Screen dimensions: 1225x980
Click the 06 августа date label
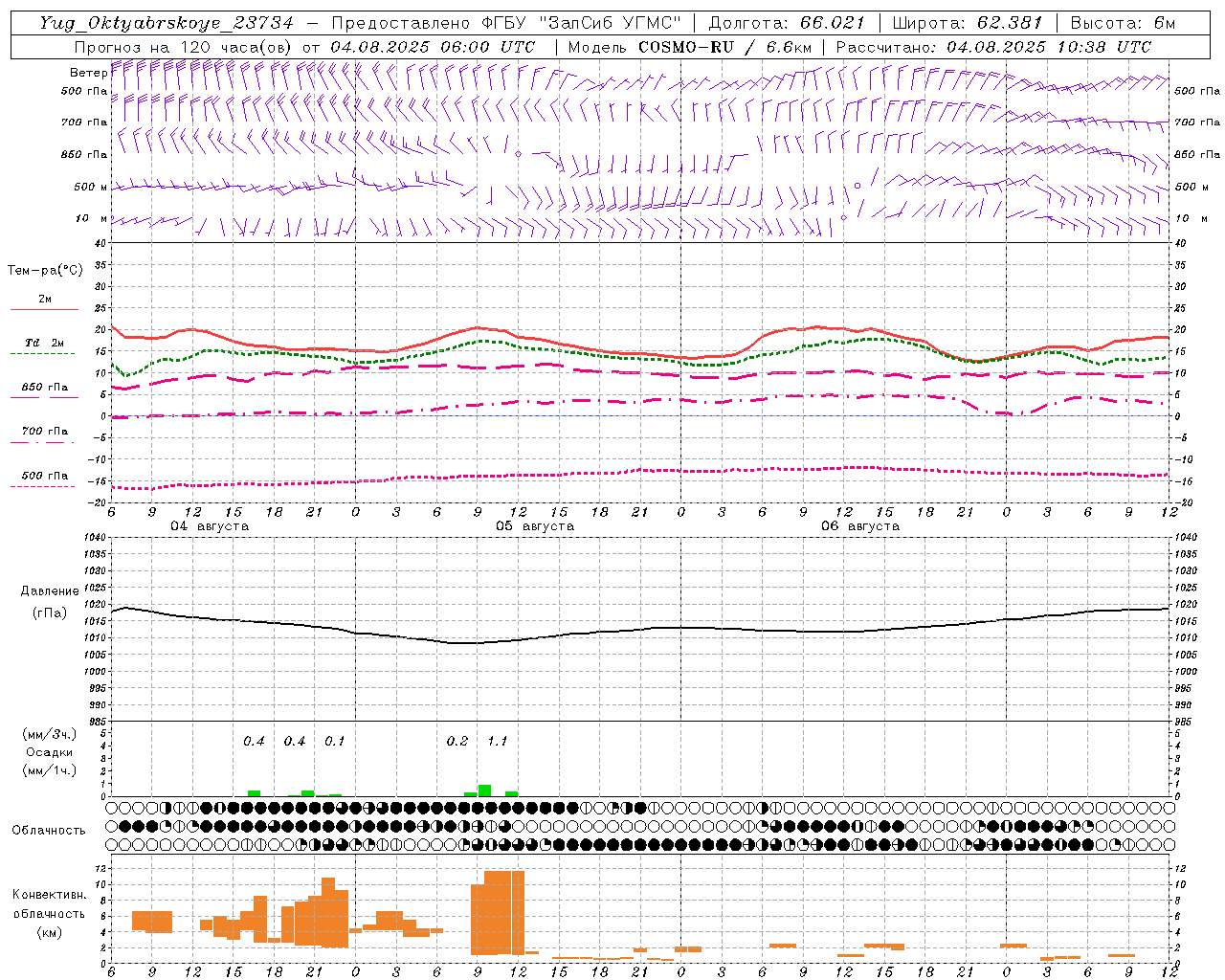860,526
